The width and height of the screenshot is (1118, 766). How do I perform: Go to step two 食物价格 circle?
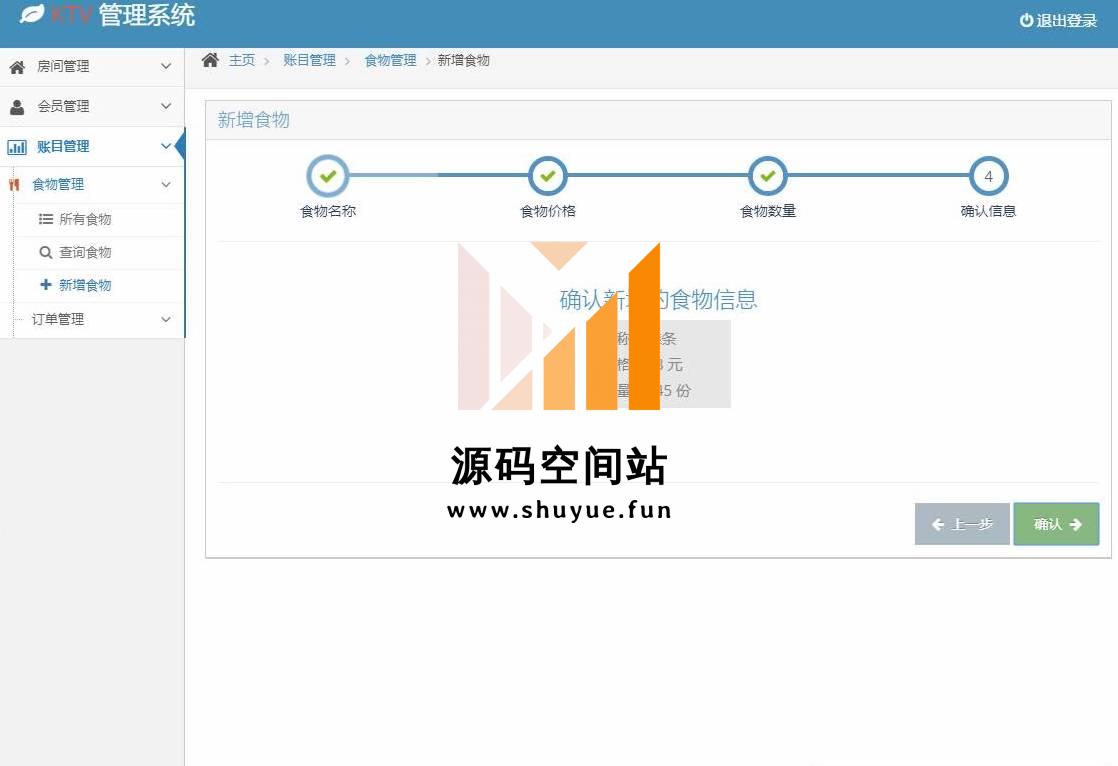[x=548, y=176]
